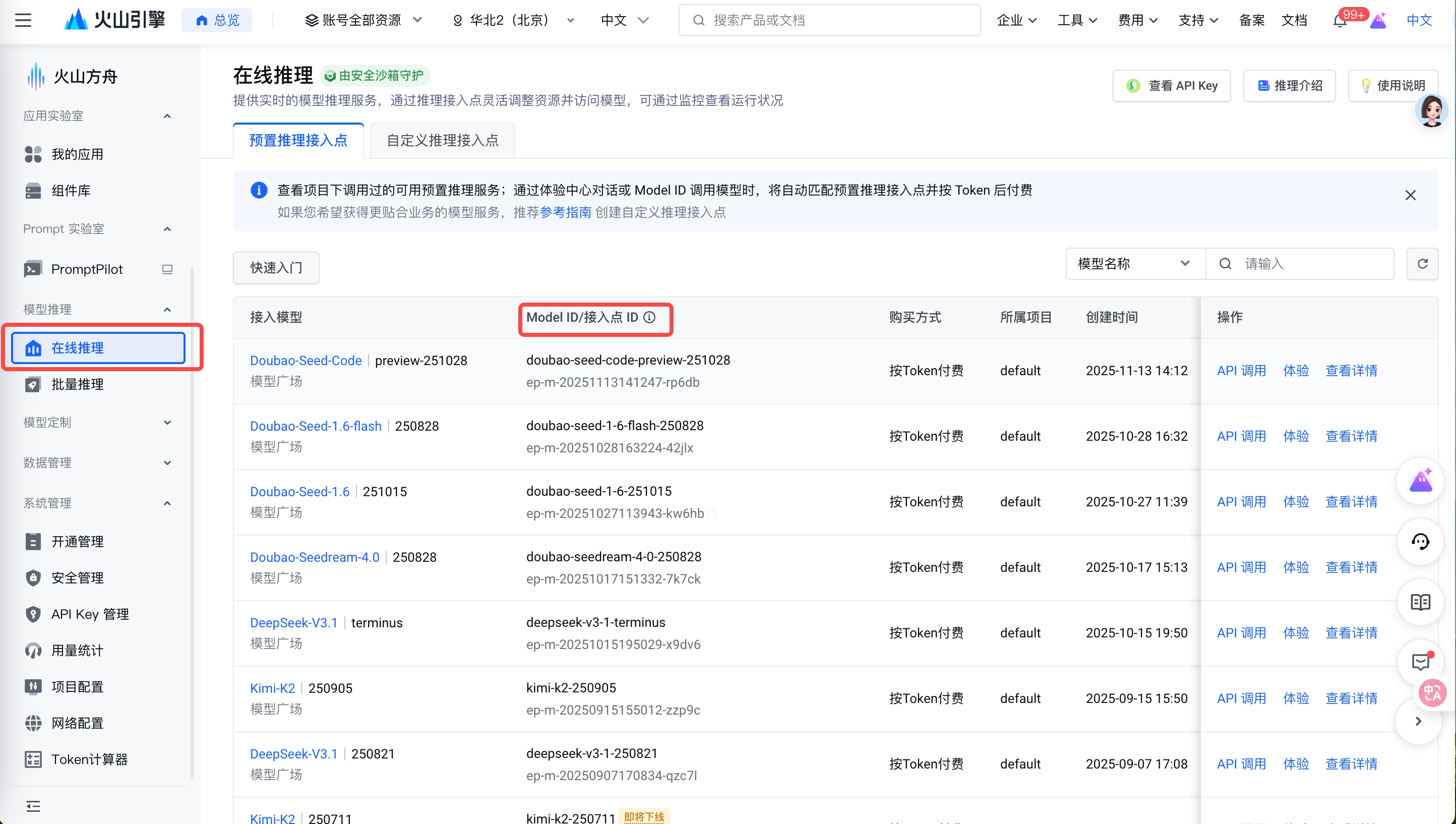Screen dimensions: 1456x824
Task: Click the 查看 API Key button
Action: tap(1172, 85)
